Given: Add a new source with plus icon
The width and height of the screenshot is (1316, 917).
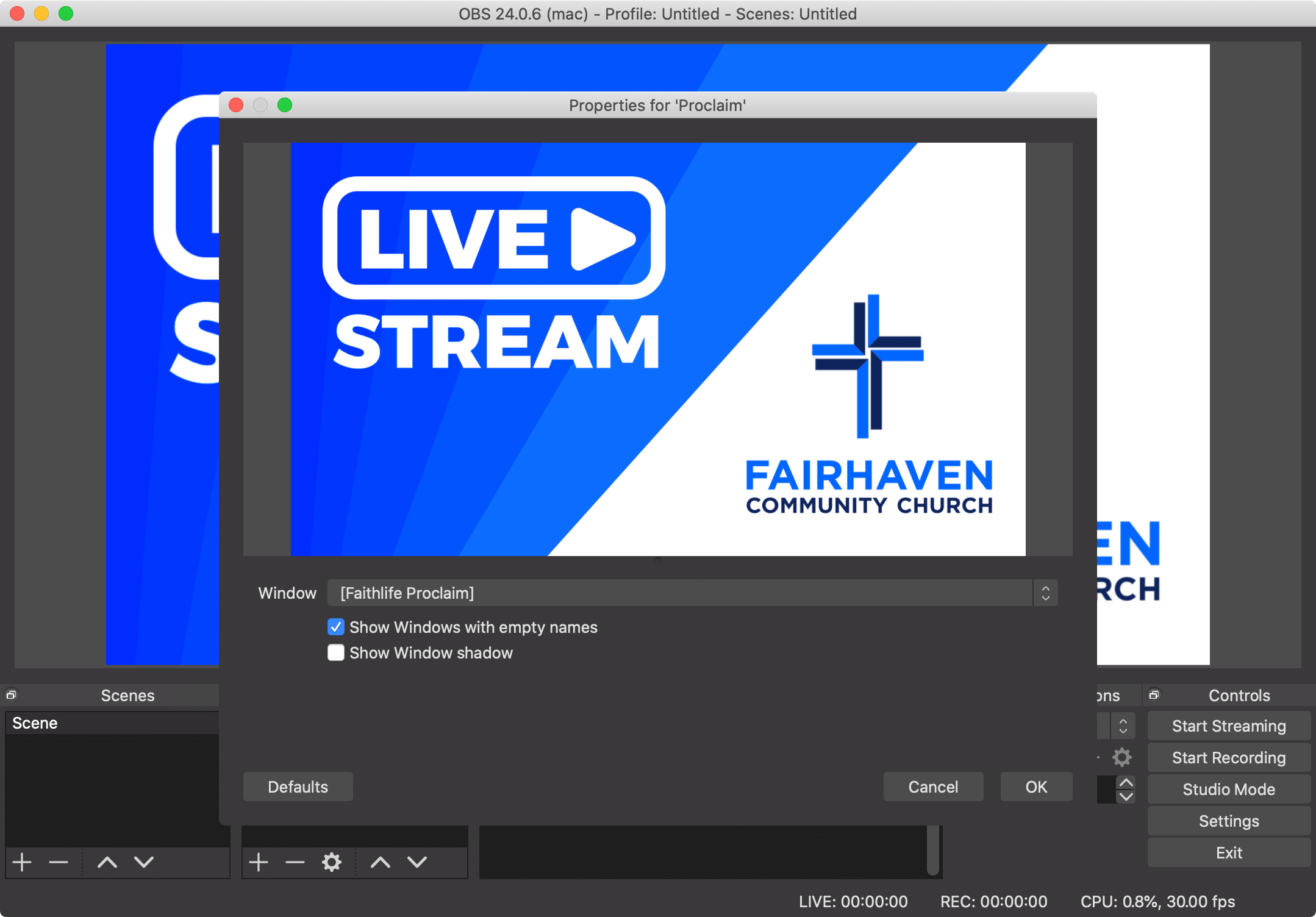Looking at the screenshot, I should [259, 862].
